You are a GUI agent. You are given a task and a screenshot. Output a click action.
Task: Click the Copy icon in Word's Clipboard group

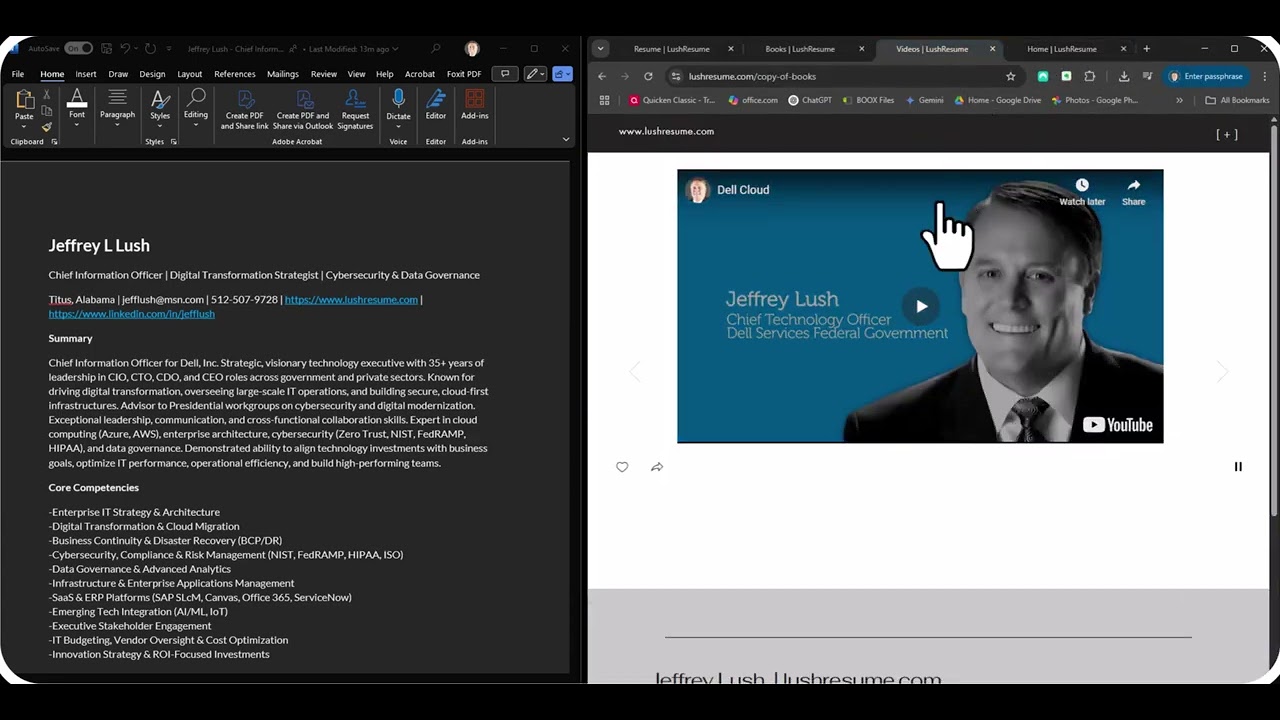pos(46,111)
